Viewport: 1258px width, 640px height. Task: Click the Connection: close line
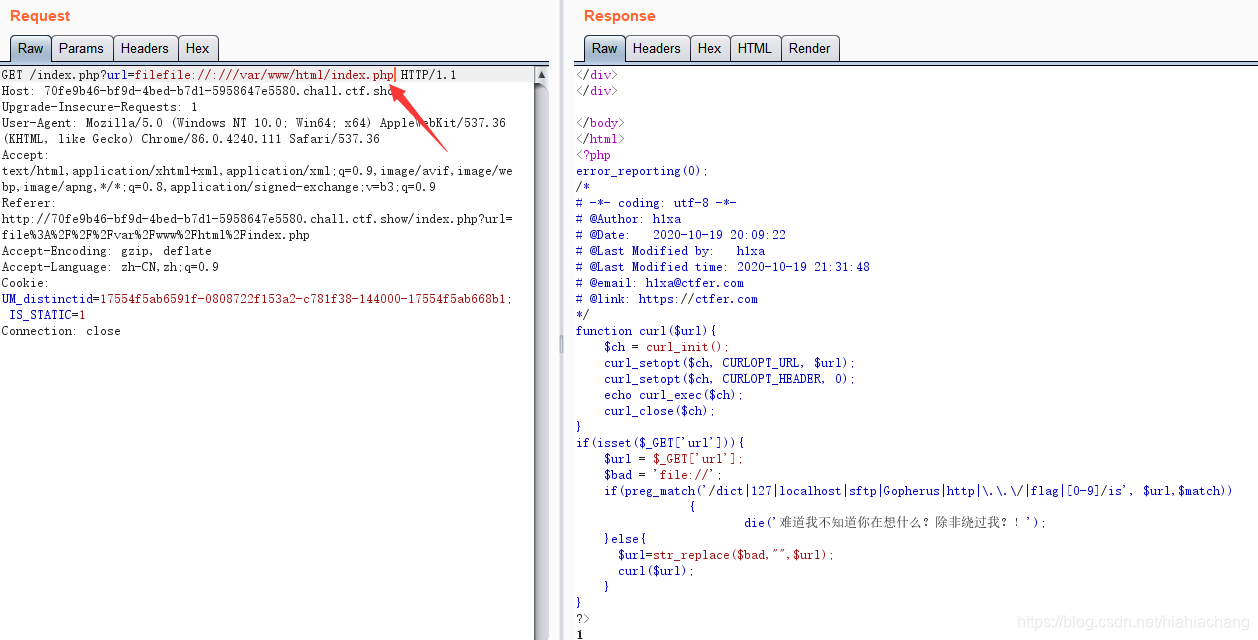pos(61,331)
